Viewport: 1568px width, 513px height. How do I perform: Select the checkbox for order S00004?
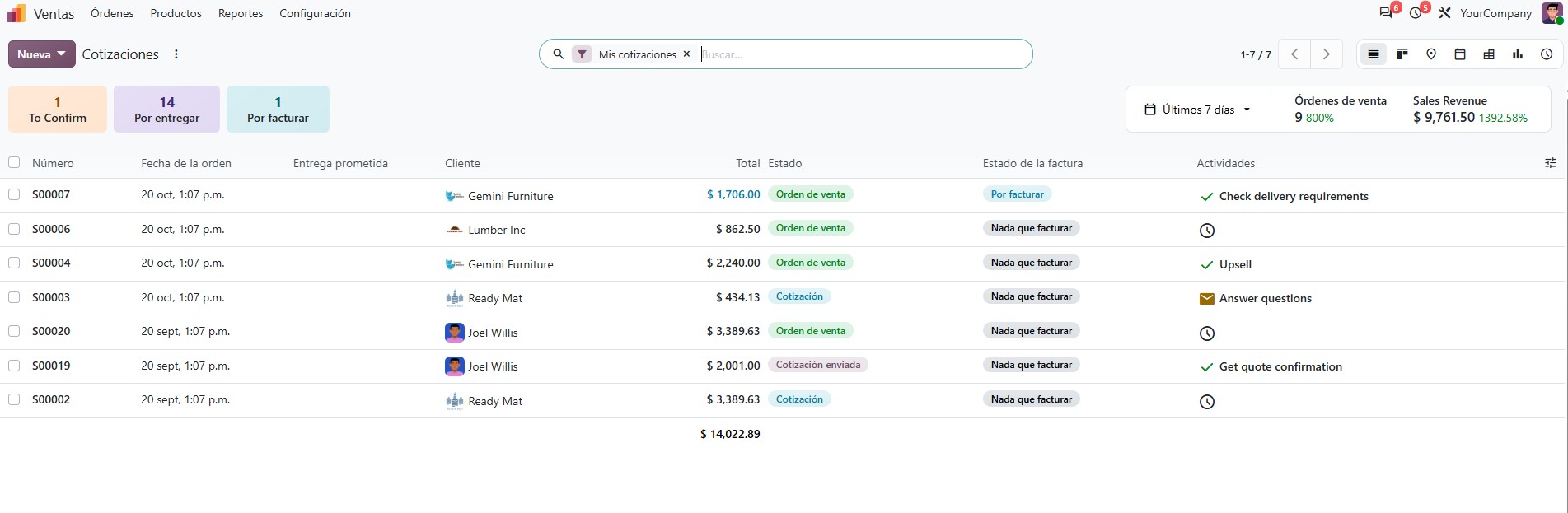[14, 263]
